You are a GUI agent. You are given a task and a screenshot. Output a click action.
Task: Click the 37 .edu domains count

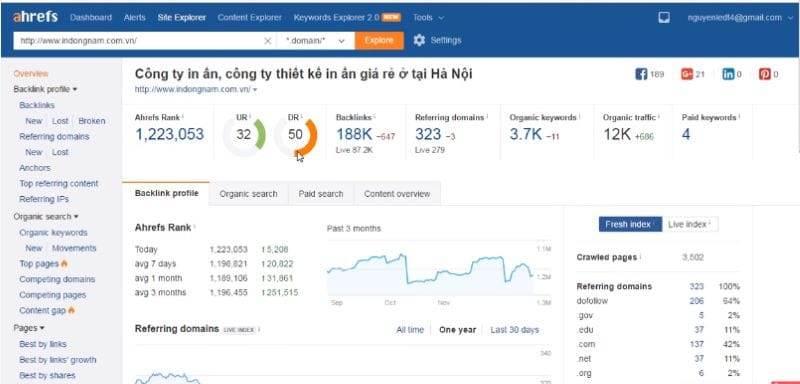[699, 330]
